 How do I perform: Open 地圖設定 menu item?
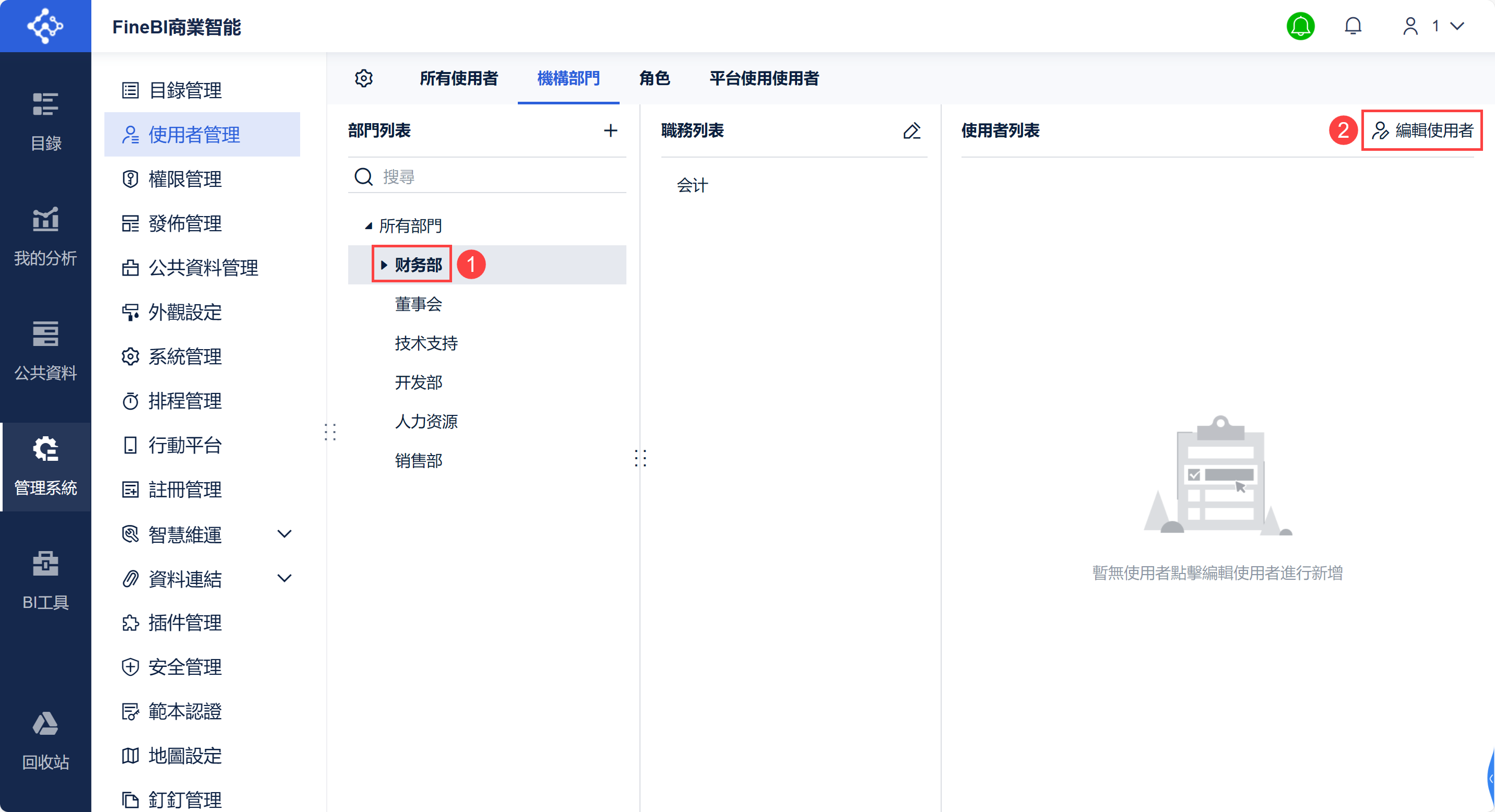(202, 756)
